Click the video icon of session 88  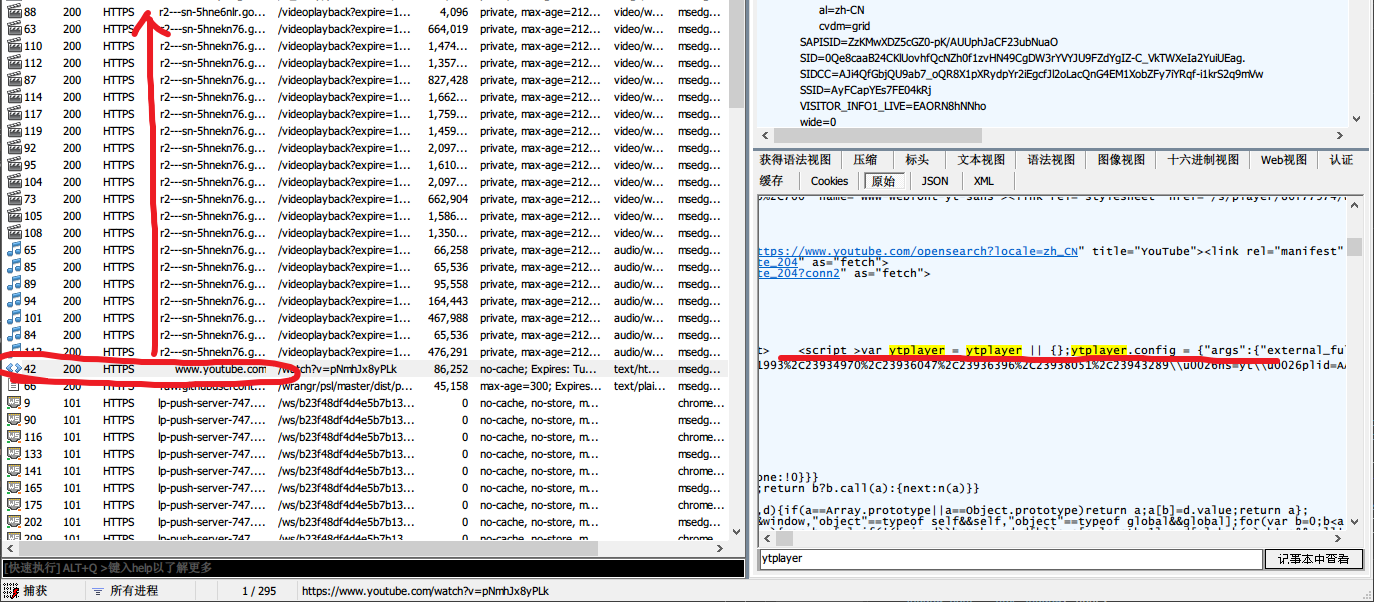(14, 12)
